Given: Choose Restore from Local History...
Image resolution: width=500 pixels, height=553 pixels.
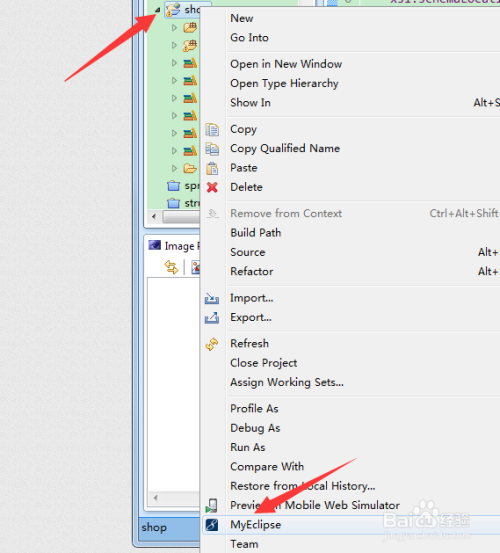Looking at the screenshot, I should tap(303, 486).
